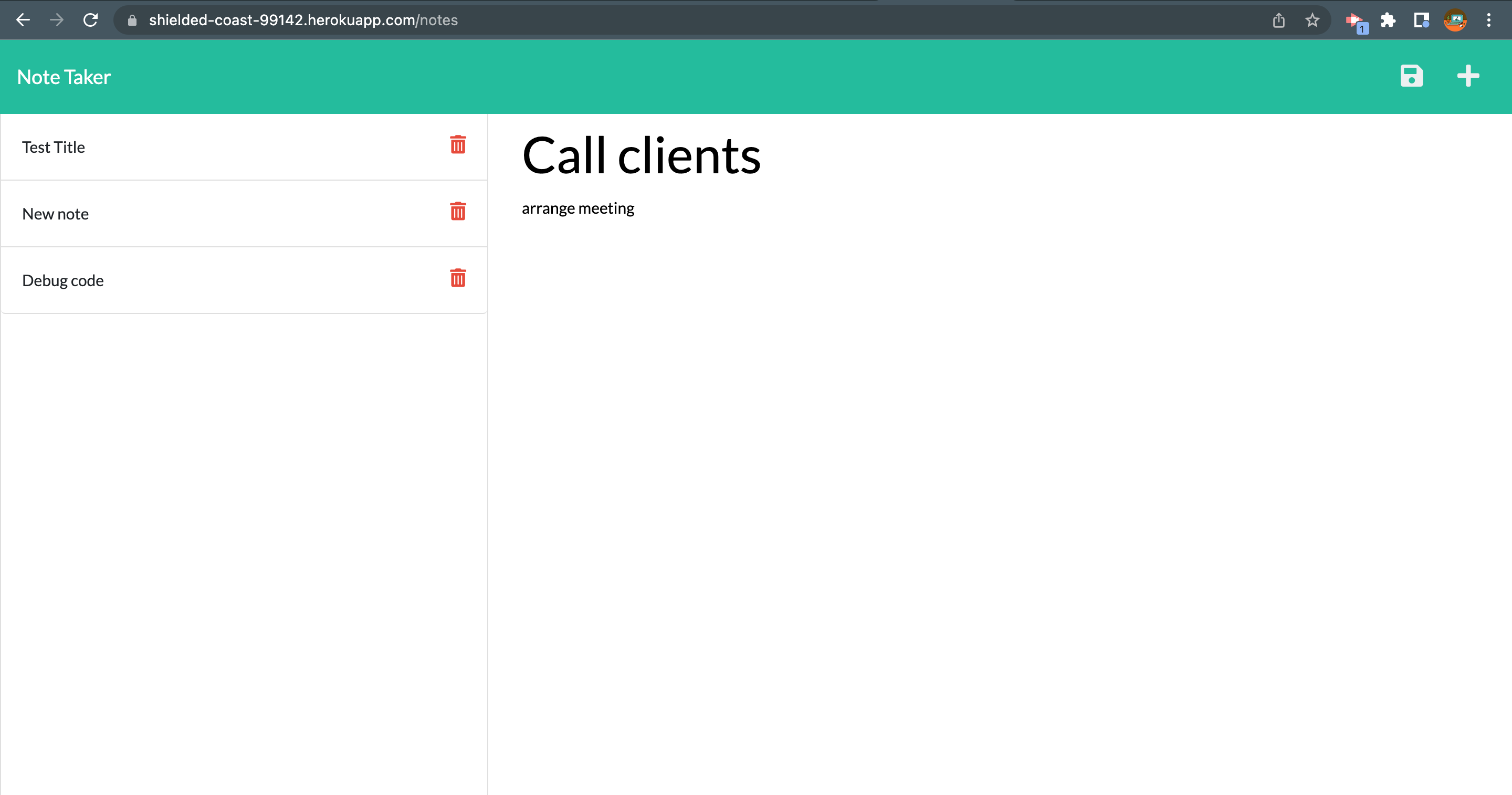This screenshot has width=1512, height=795.
Task: Delete the Test Title note
Action: click(x=458, y=145)
